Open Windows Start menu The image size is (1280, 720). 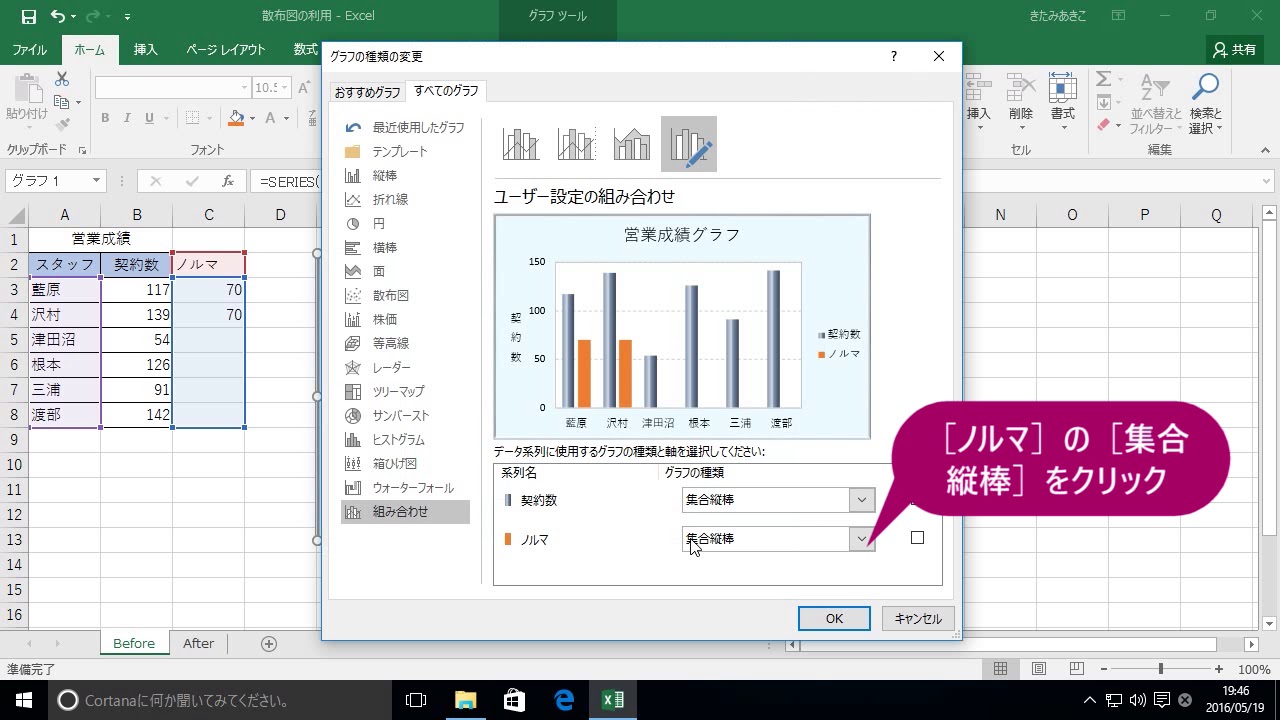24,700
